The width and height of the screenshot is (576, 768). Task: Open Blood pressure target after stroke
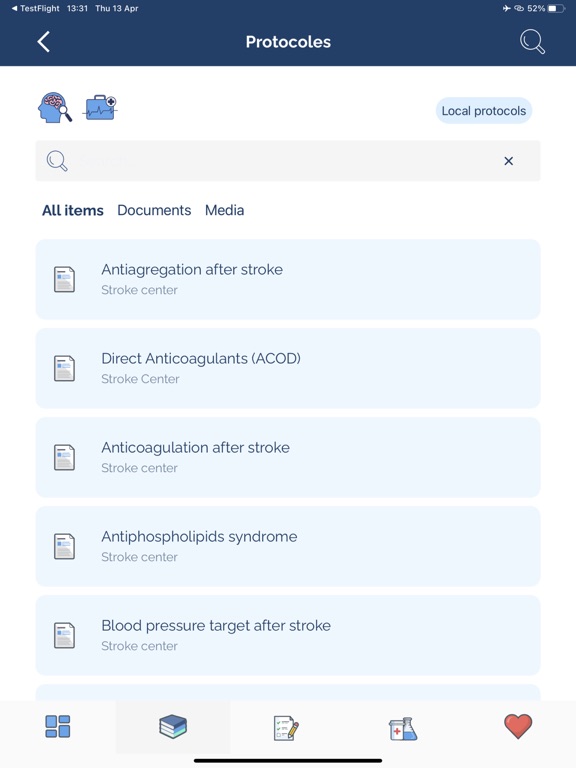[x=288, y=635]
